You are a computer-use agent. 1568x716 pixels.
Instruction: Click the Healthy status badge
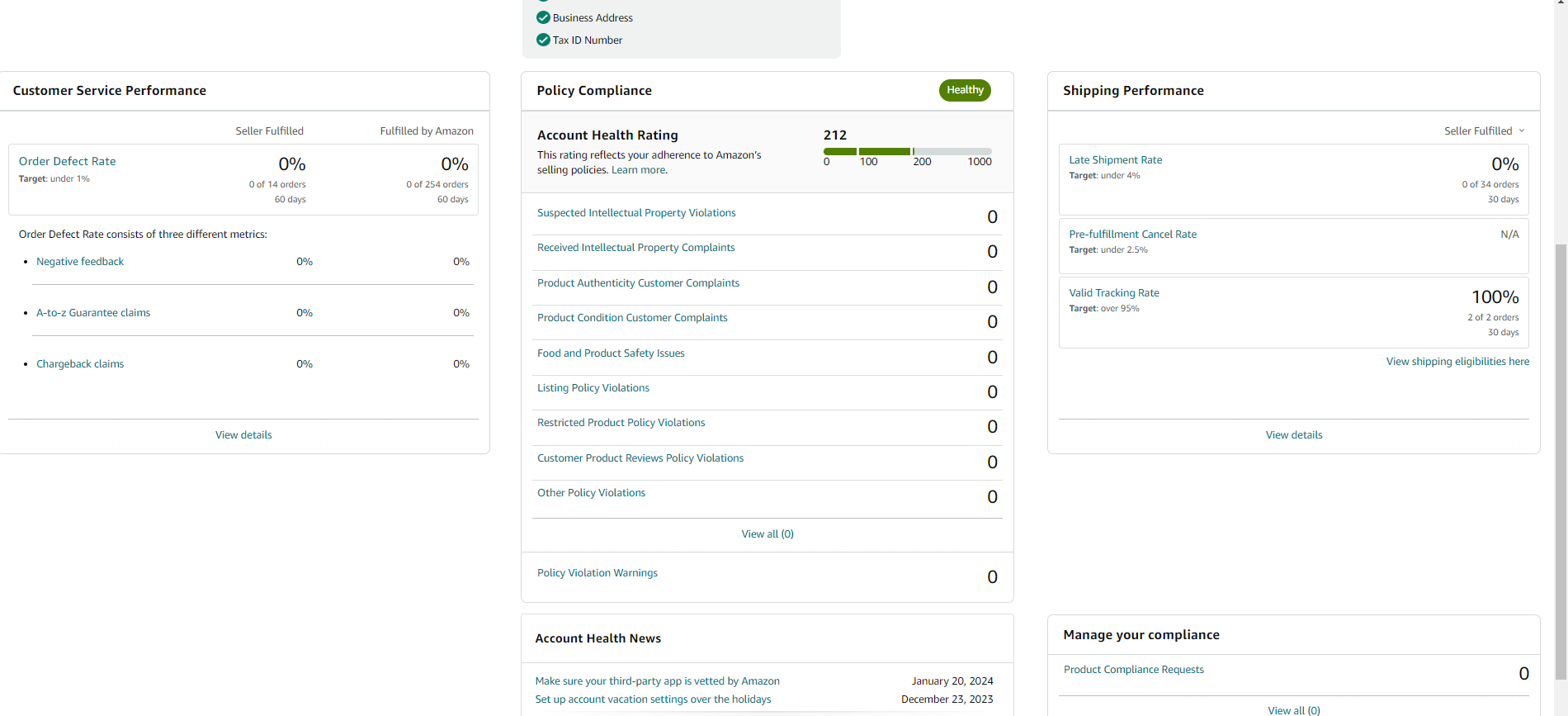(x=965, y=90)
